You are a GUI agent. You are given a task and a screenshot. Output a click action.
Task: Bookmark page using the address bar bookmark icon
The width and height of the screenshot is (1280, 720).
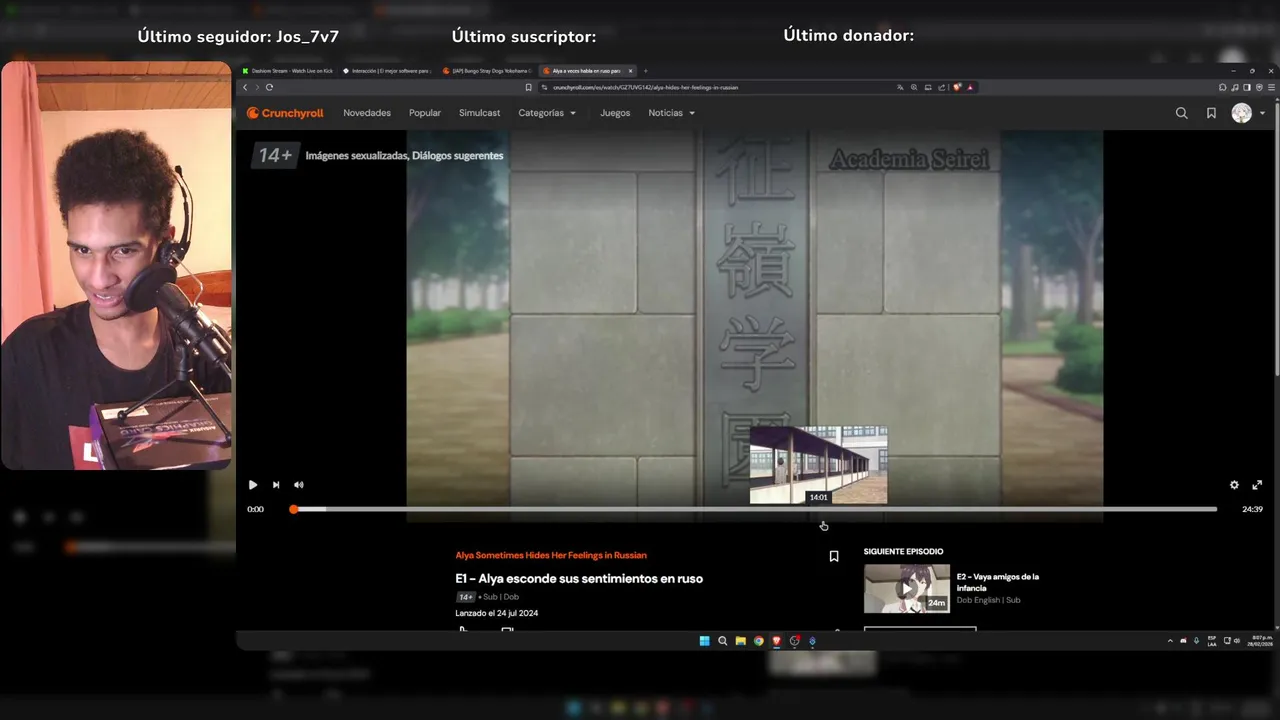coord(529,87)
